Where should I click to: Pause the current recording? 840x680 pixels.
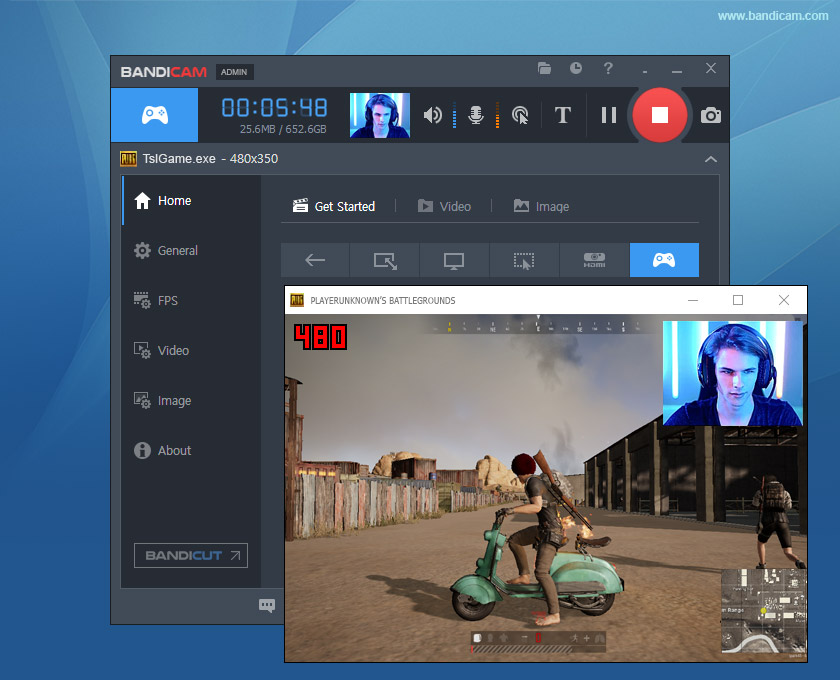608,115
